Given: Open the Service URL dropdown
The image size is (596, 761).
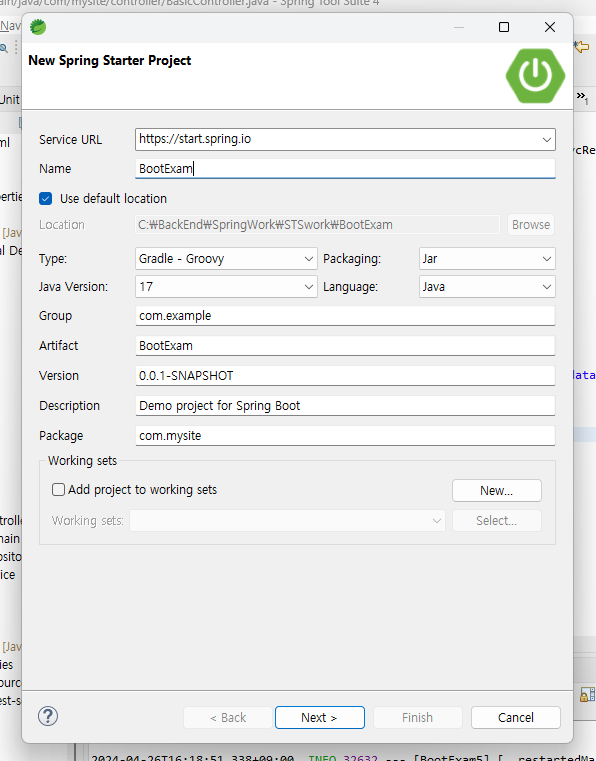Looking at the screenshot, I should [546, 140].
